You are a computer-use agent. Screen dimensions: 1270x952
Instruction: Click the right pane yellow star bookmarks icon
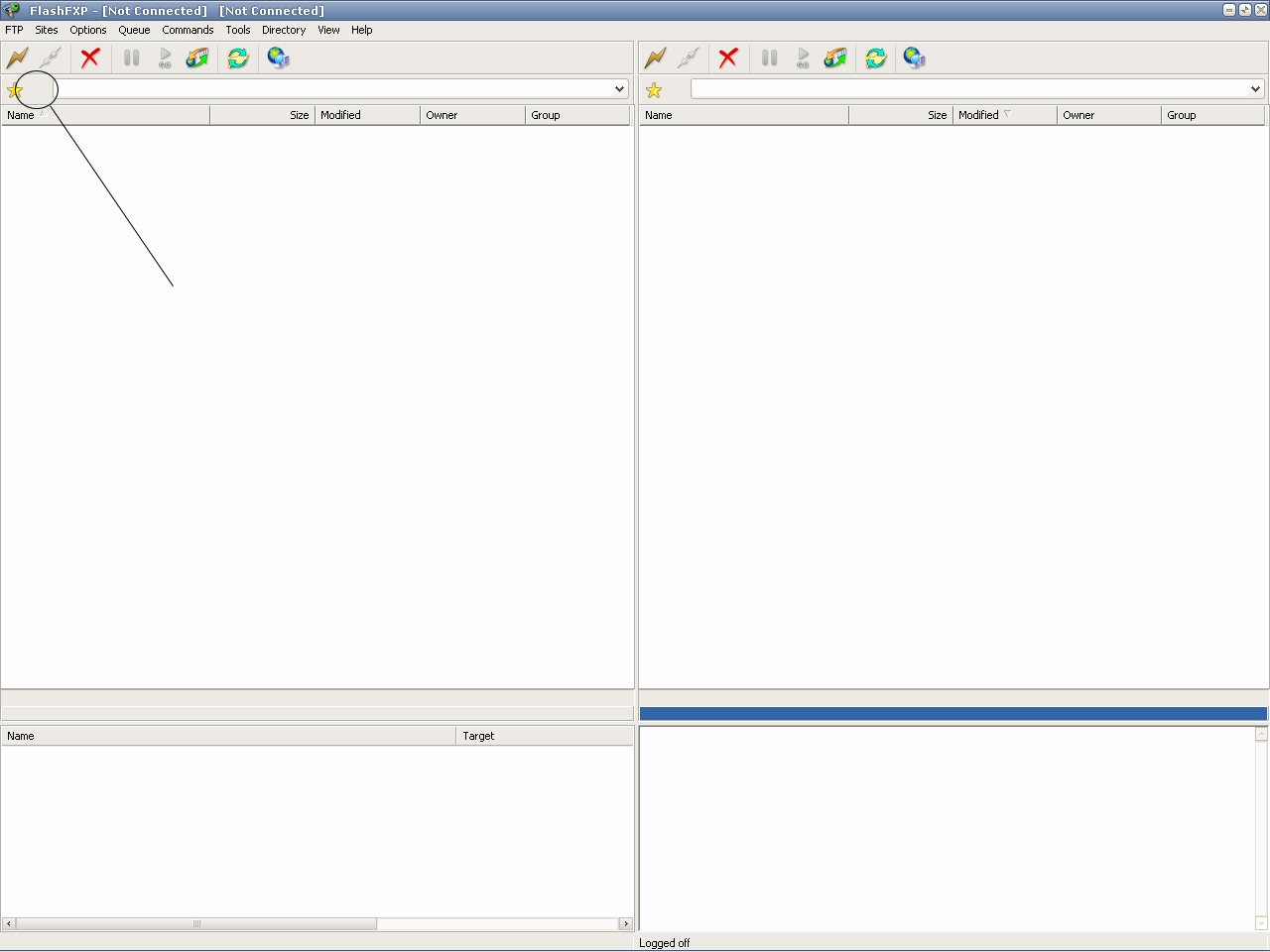654,90
